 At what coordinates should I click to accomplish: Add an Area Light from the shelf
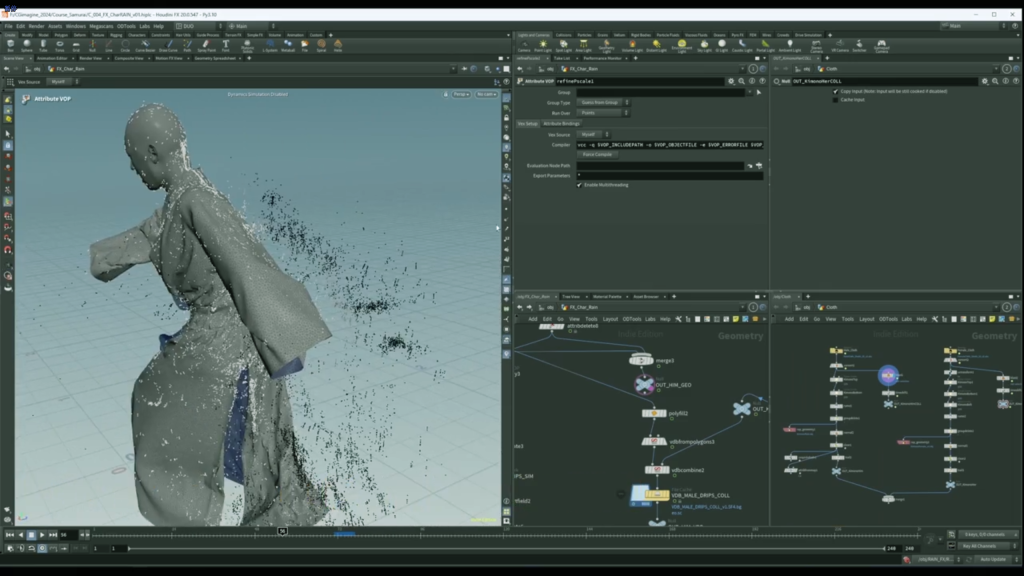583,46
